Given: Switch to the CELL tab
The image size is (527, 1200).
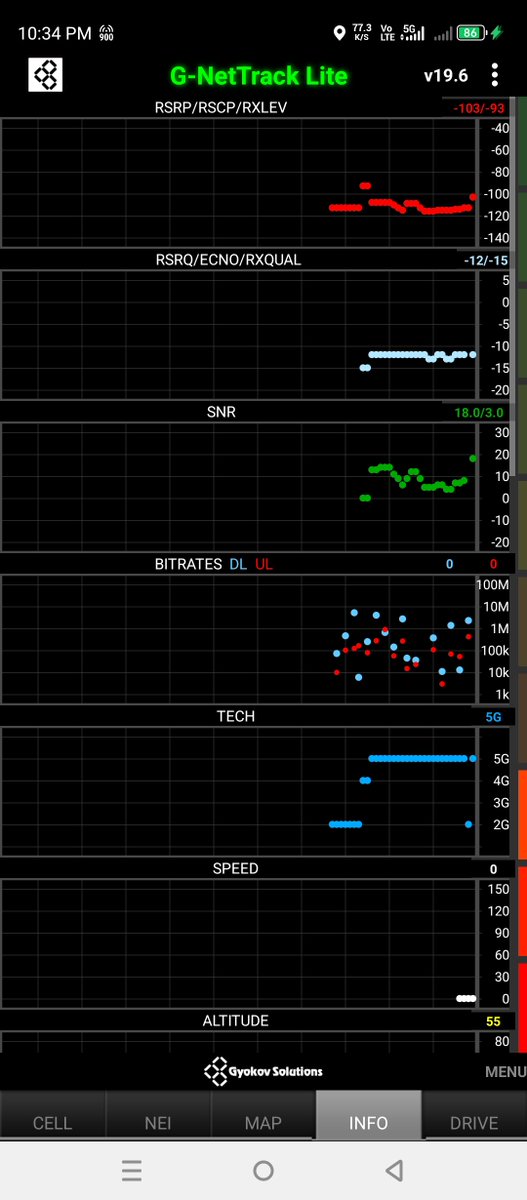Looking at the screenshot, I should [52, 1115].
